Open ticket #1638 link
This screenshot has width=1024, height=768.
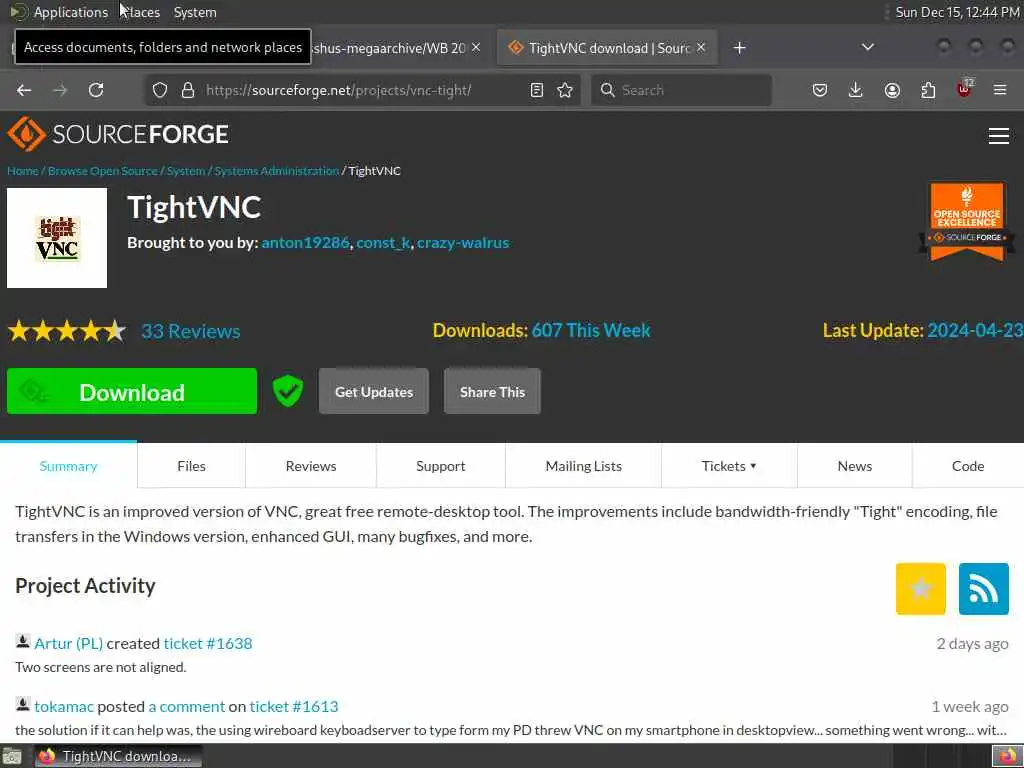(208, 643)
